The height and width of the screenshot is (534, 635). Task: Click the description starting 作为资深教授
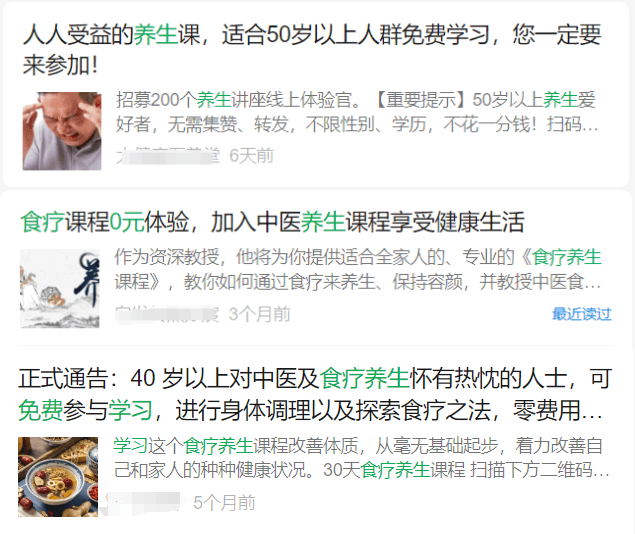[358, 270]
